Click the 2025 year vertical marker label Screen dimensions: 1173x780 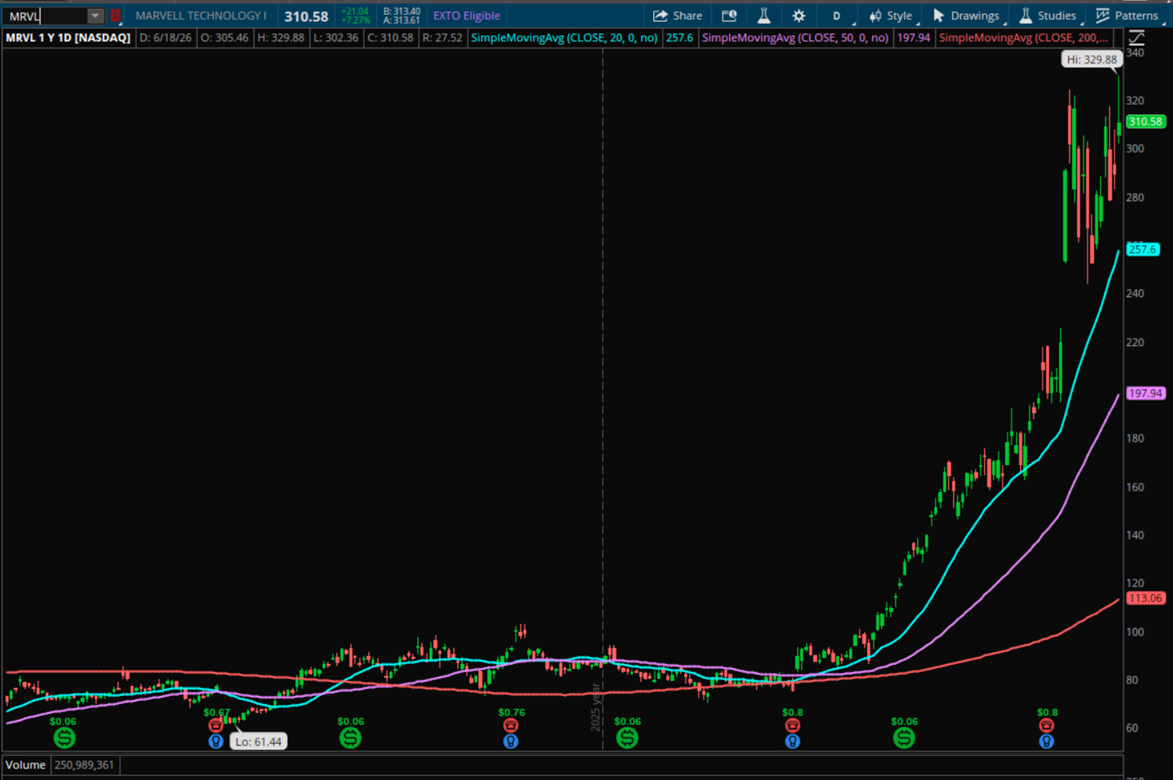[595, 707]
